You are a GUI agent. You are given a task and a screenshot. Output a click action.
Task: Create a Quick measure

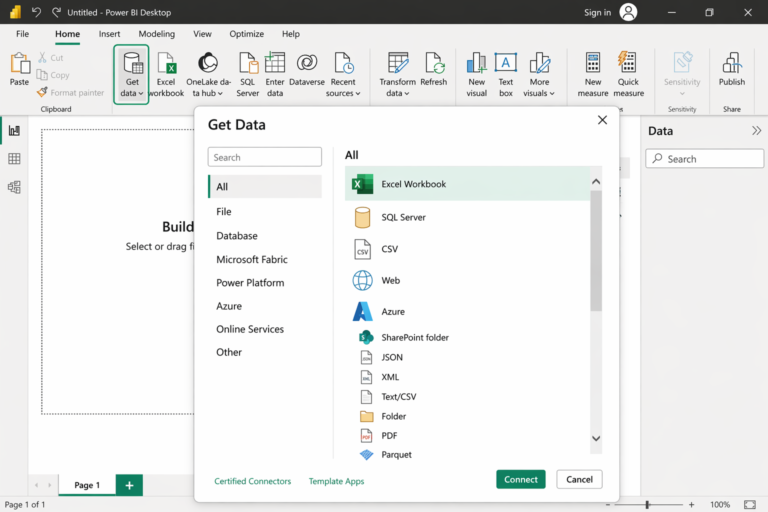point(628,74)
